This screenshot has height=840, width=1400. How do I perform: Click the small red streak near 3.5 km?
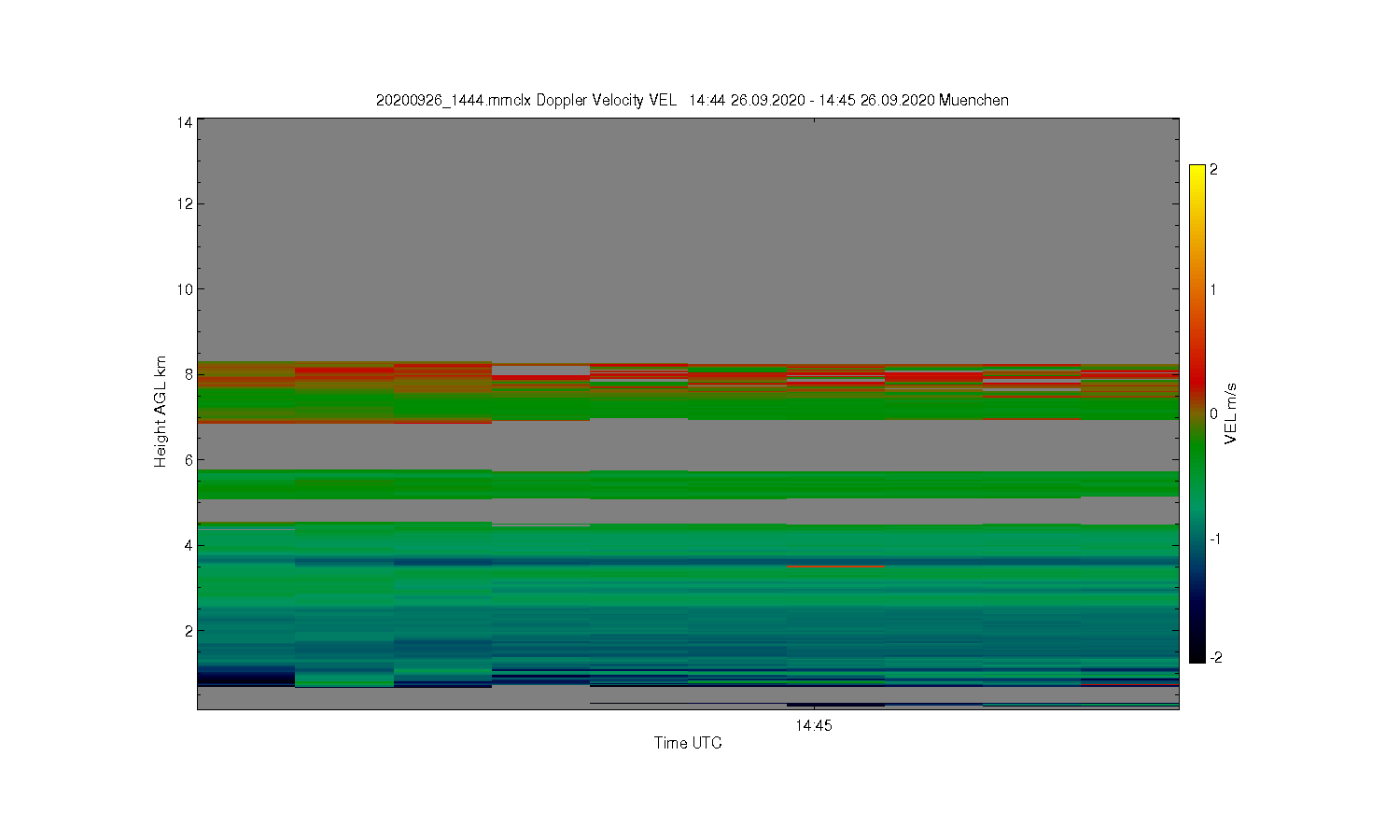pyautogui.click(x=835, y=566)
